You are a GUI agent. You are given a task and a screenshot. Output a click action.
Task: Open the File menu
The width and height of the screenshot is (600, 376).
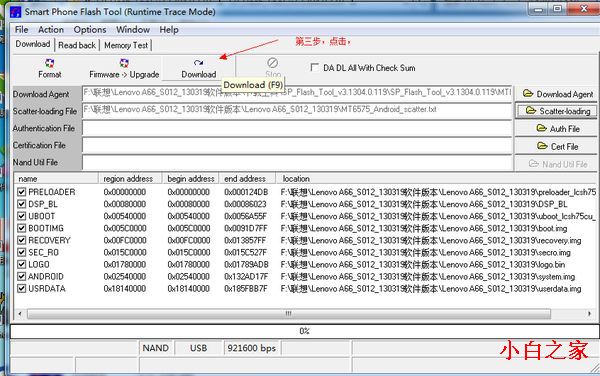[21, 29]
